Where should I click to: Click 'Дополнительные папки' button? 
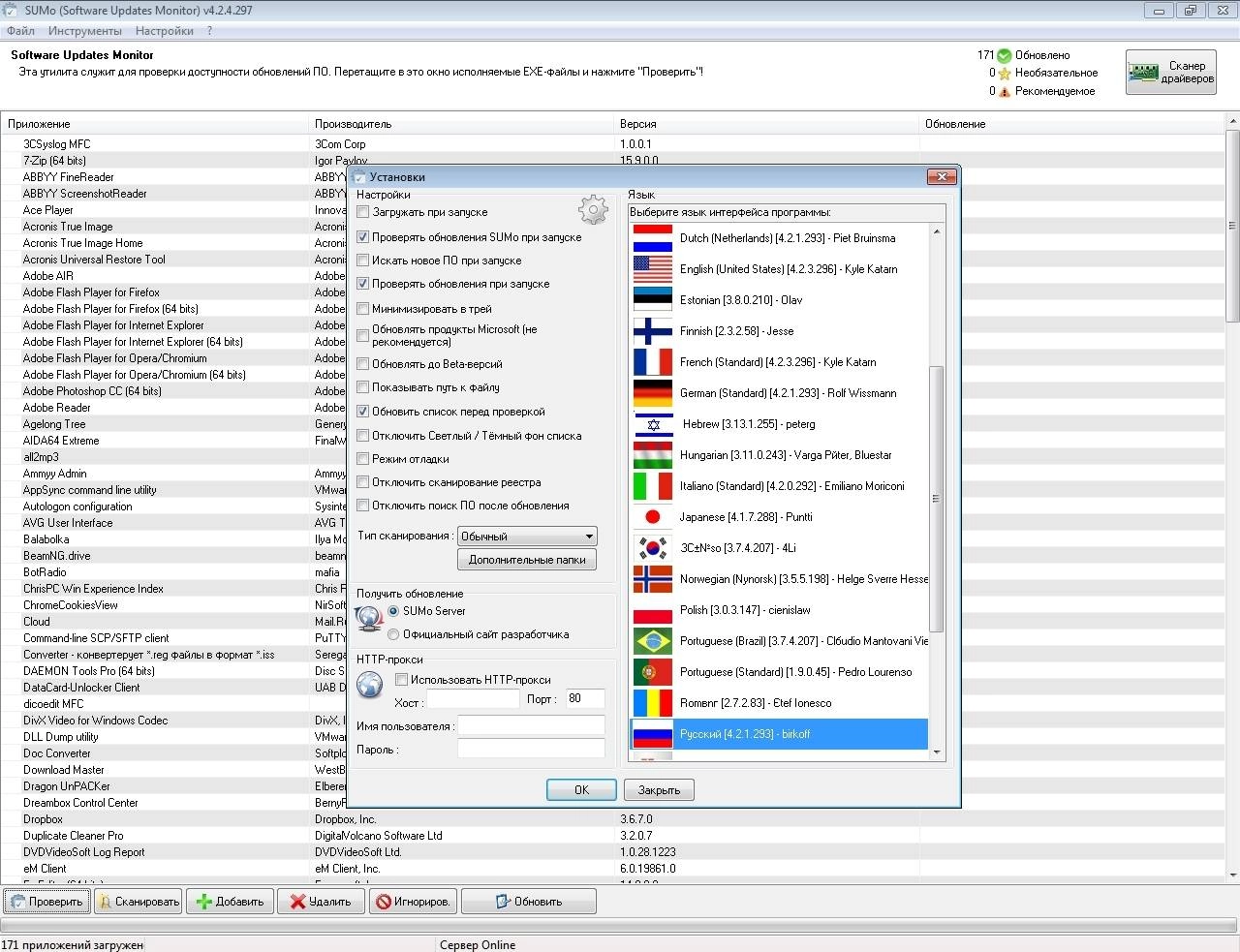pos(527,560)
